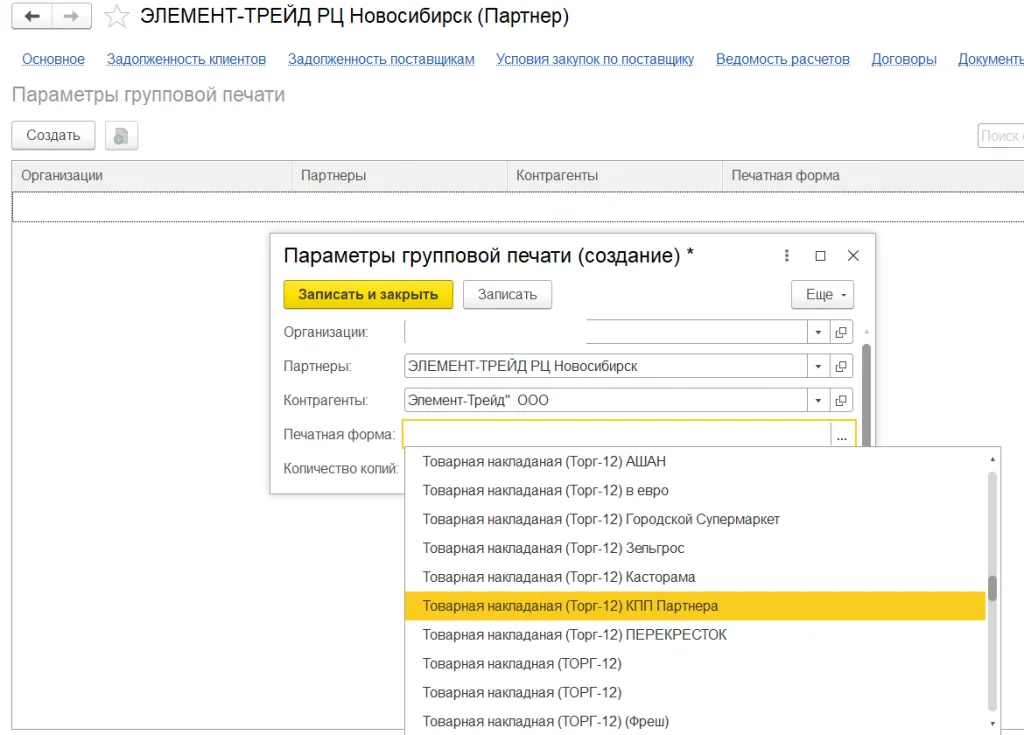
Task: Select Торг-12 КПП Партнера option
Action: (x=695, y=606)
